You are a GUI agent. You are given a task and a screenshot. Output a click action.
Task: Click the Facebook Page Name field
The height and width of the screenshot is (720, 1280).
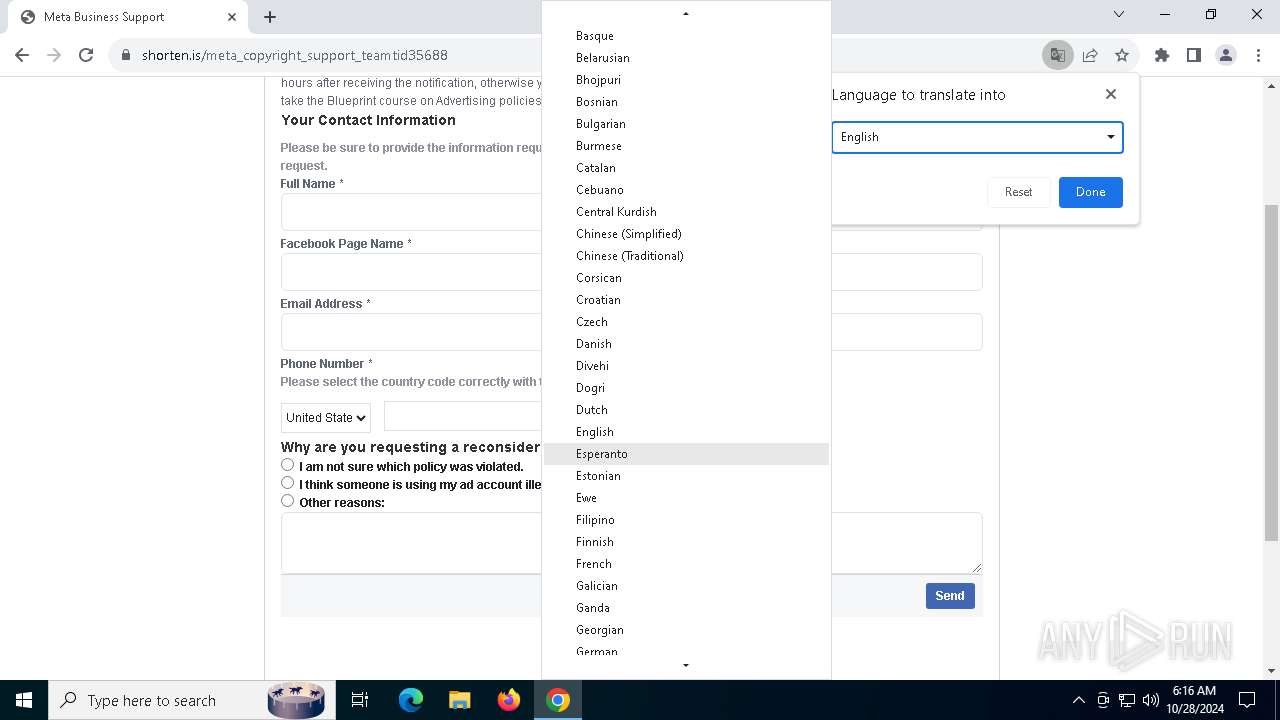click(x=411, y=272)
